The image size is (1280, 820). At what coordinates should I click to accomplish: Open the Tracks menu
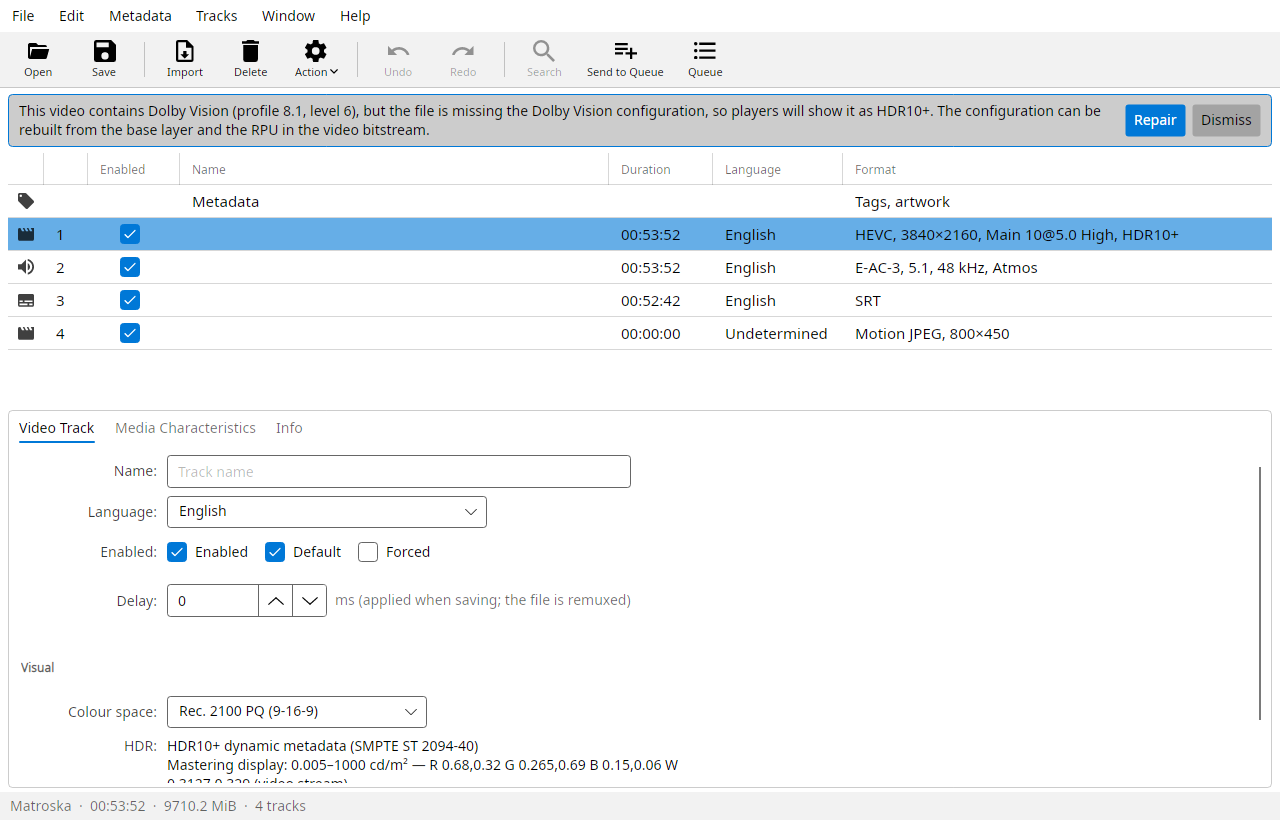[x=217, y=16]
